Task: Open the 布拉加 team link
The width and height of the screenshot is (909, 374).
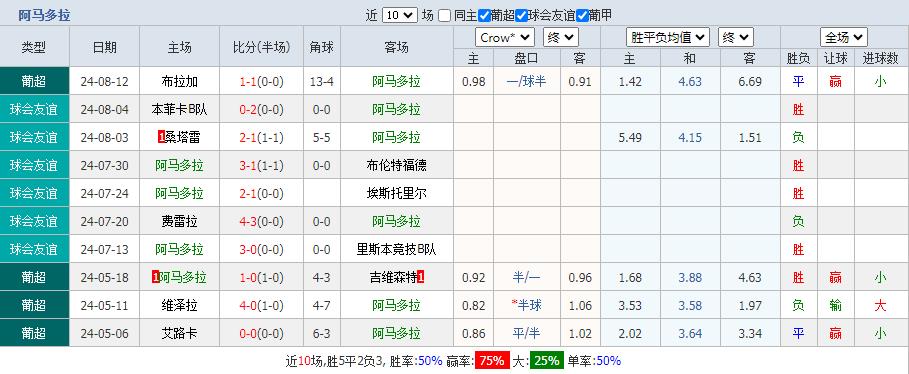Action: pyautogui.click(x=180, y=82)
